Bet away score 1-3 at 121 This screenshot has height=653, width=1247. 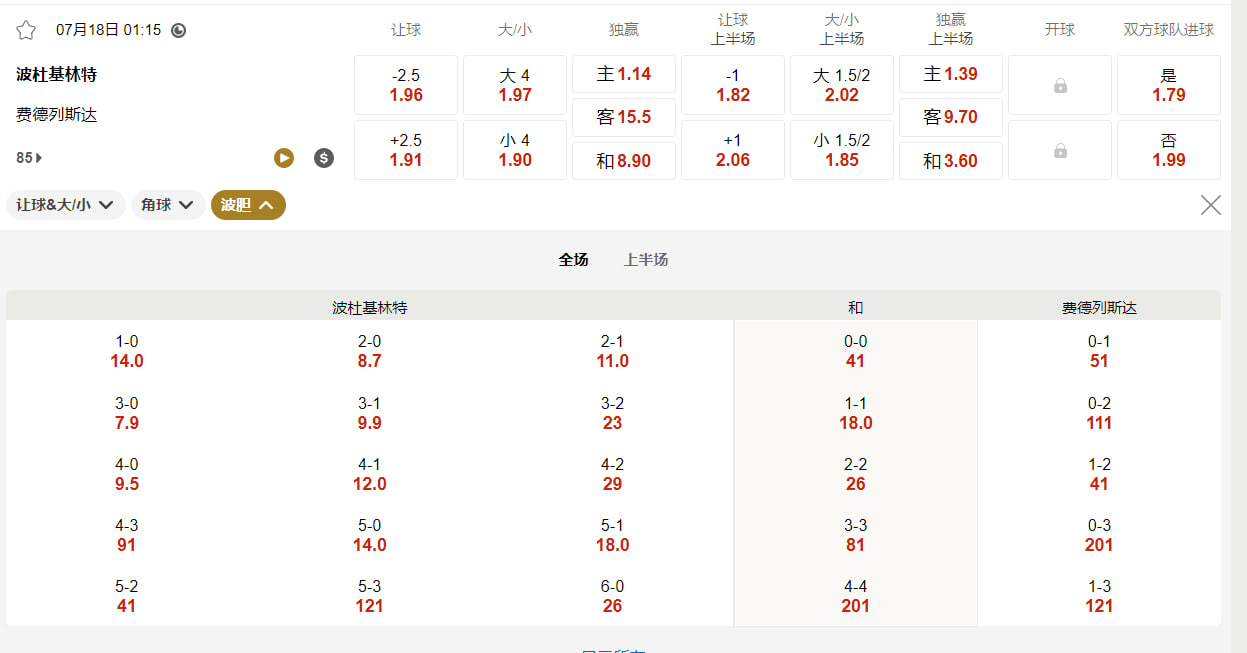point(1099,596)
